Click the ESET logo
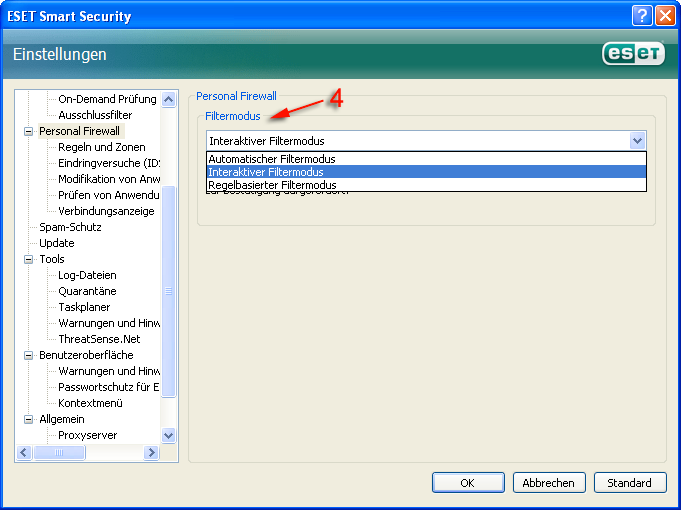Screen dimensions: 681x510 [x=634, y=53]
